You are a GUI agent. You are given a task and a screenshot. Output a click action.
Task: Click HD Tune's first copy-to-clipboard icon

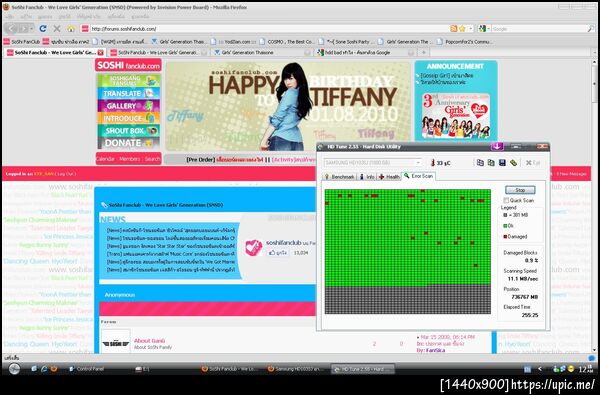[x=480, y=163]
